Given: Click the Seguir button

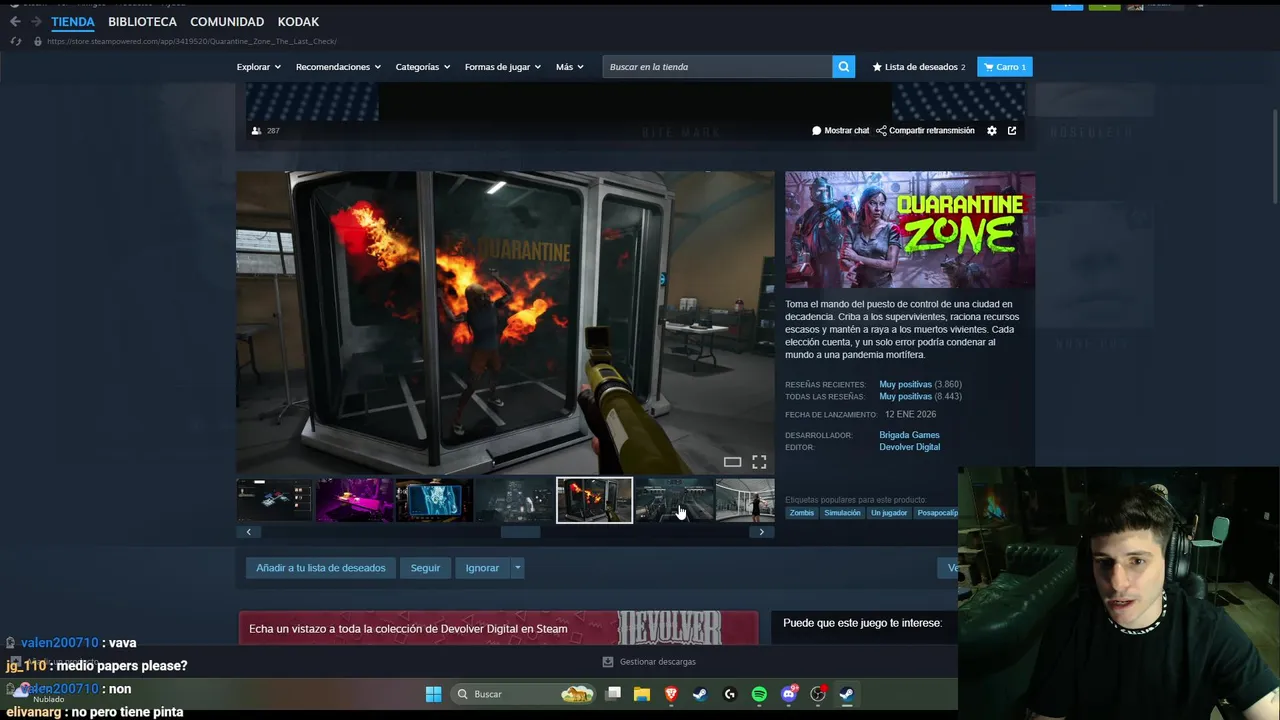Looking at the screenshot, I should [425, 568].
